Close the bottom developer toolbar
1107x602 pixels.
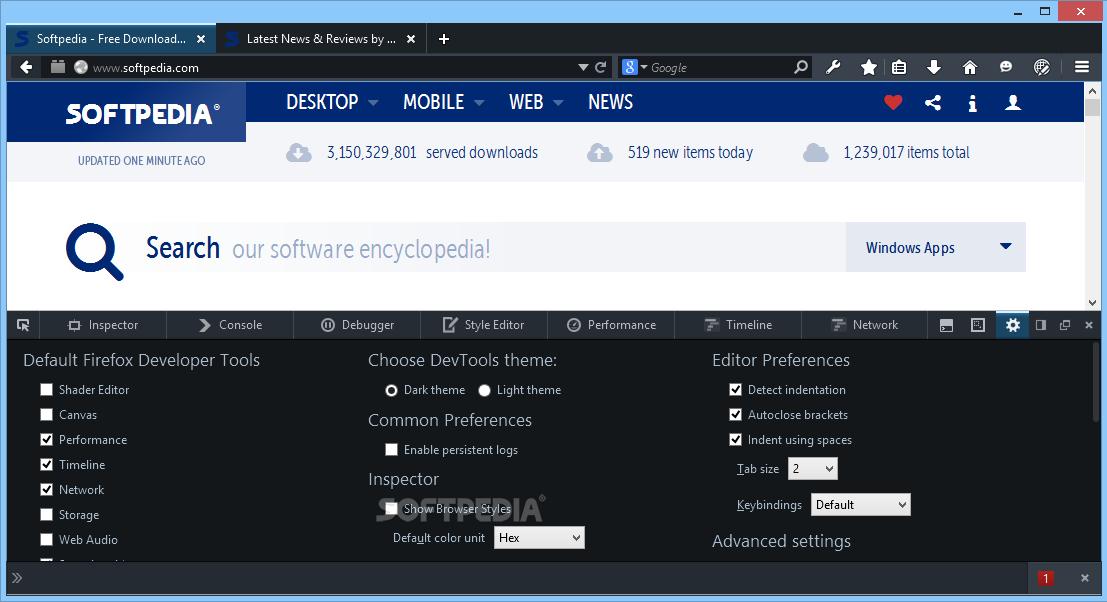(x=1085, y=578)
